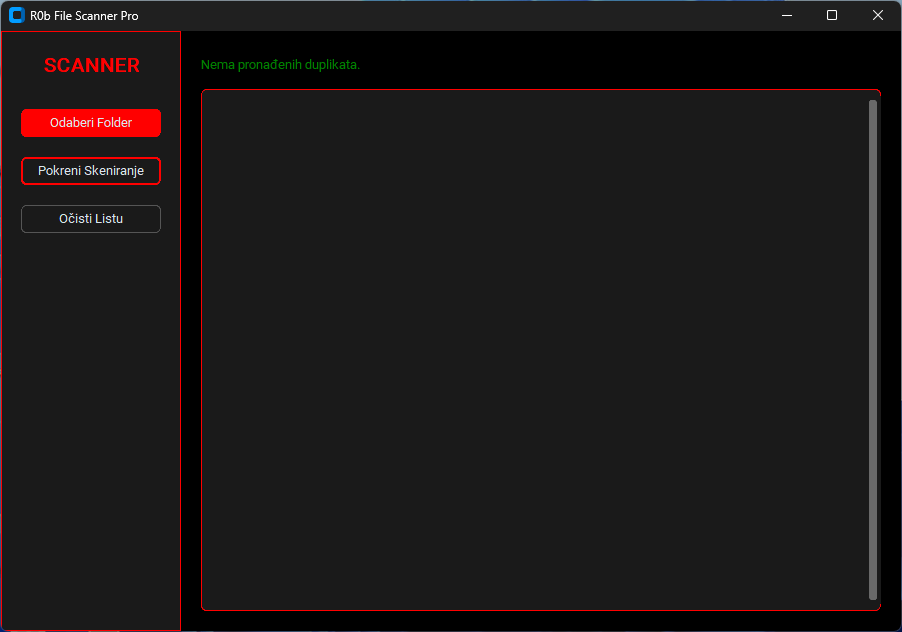The height and width of the screenshot is (632, 902).
Task: Click the R0b File Scanner app icon
Action: click(x=17, y=16)
